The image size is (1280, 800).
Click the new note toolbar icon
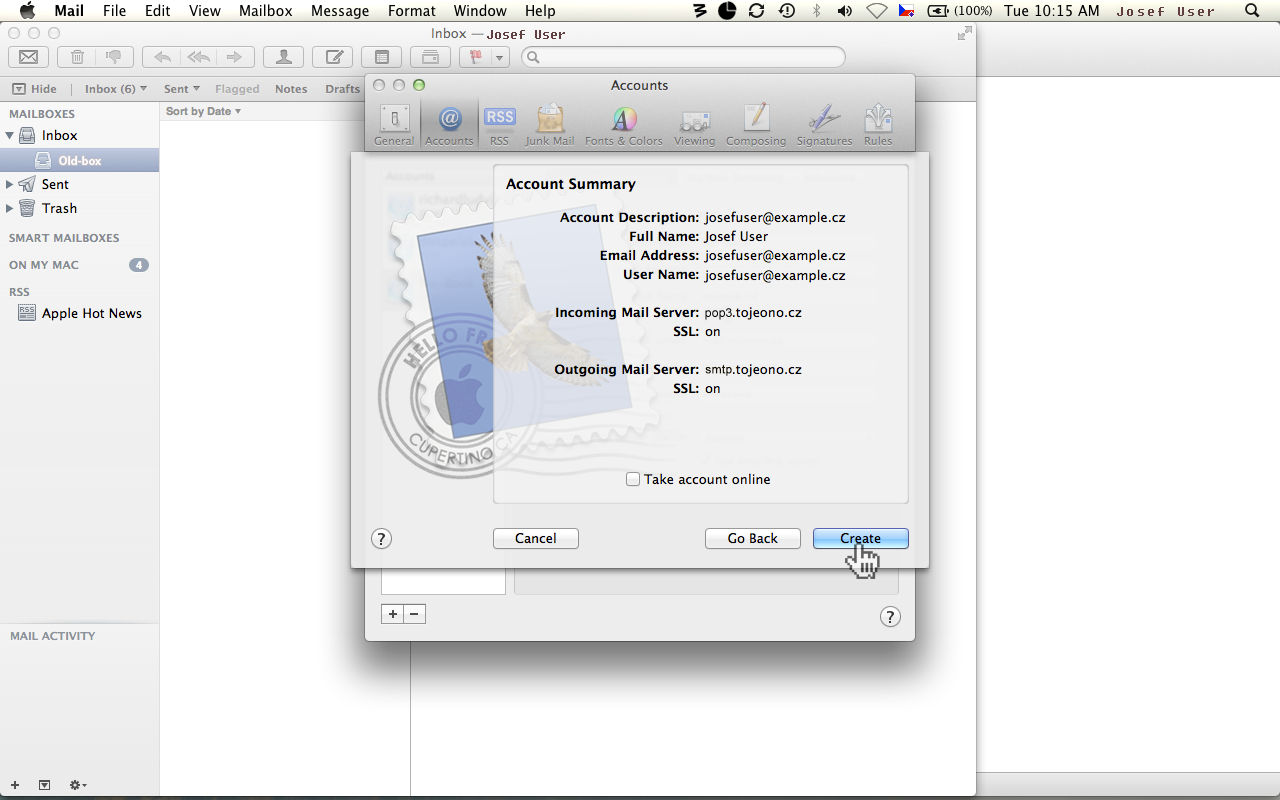(381, 57)
